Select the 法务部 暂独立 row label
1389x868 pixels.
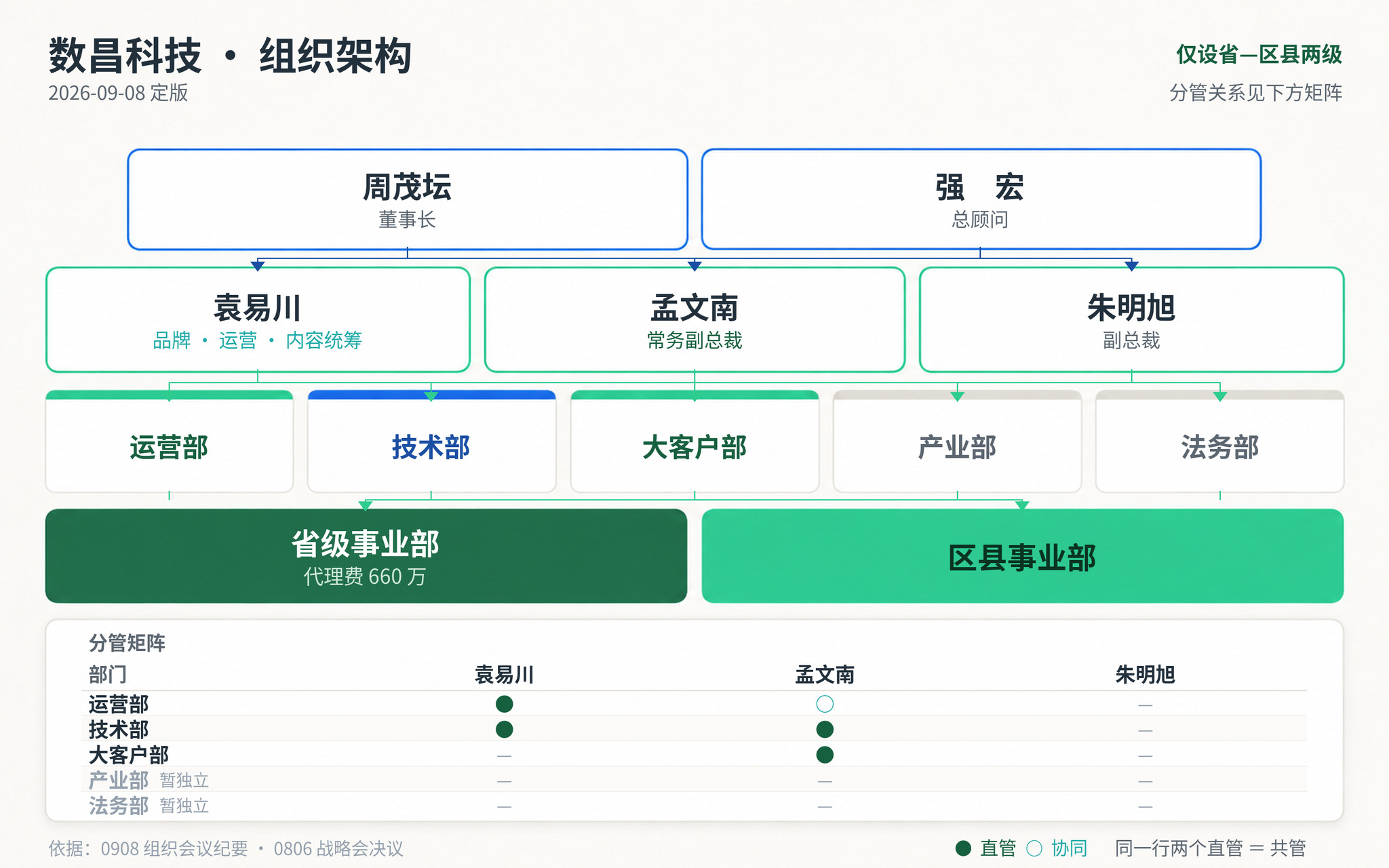point(149,806)
